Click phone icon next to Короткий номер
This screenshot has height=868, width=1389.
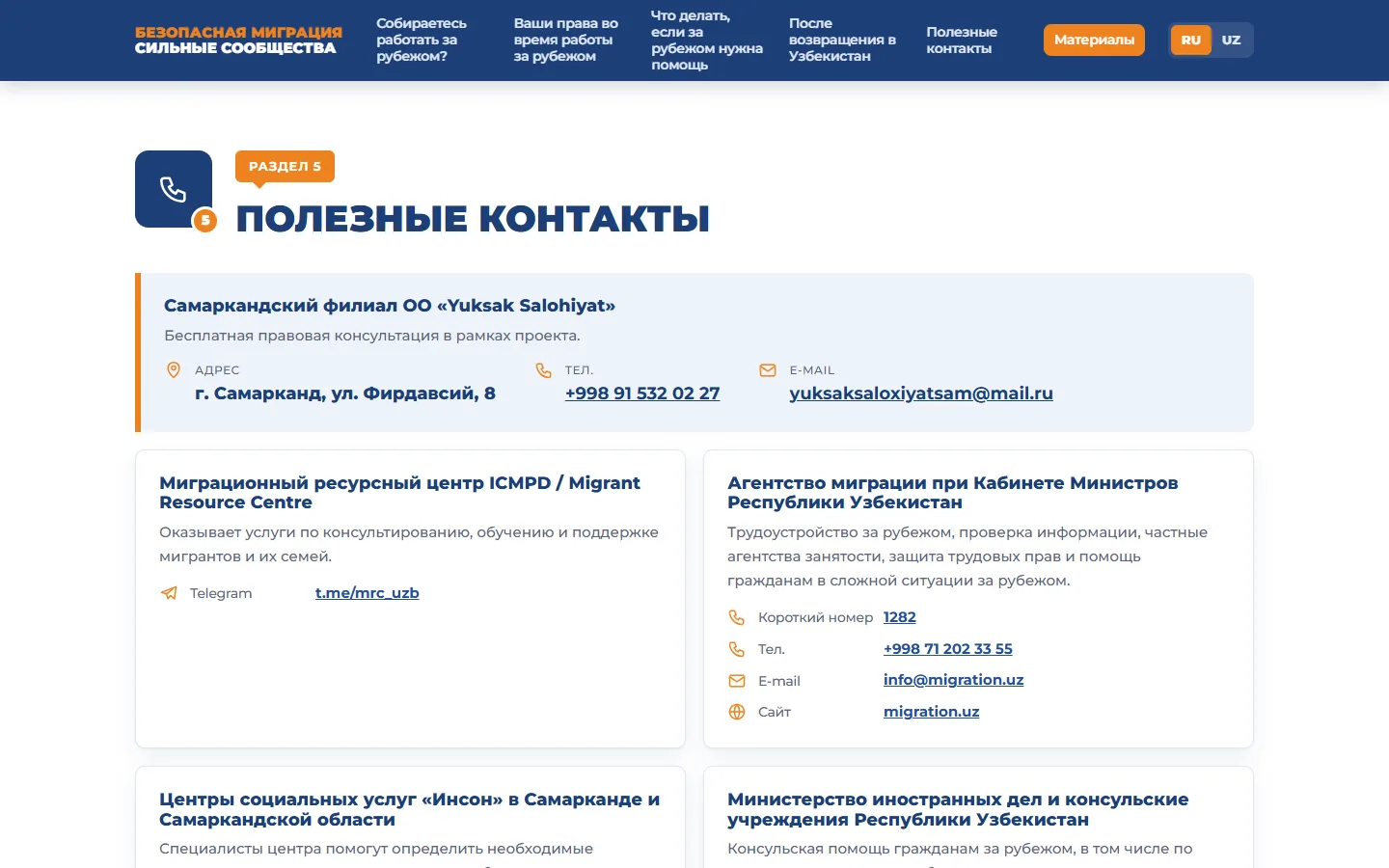[737, 617]
